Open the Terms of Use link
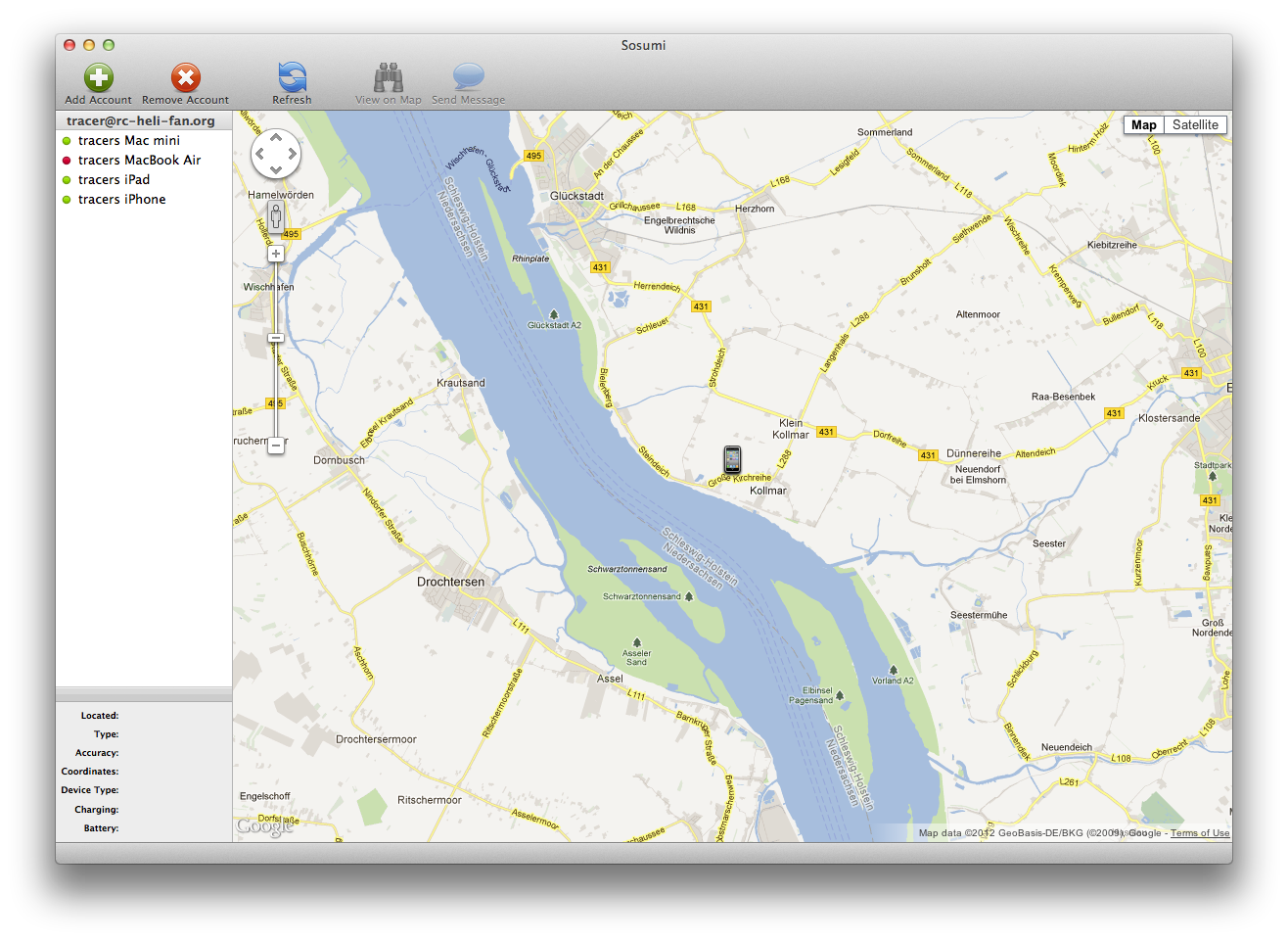 click(x=1200, y=833)
